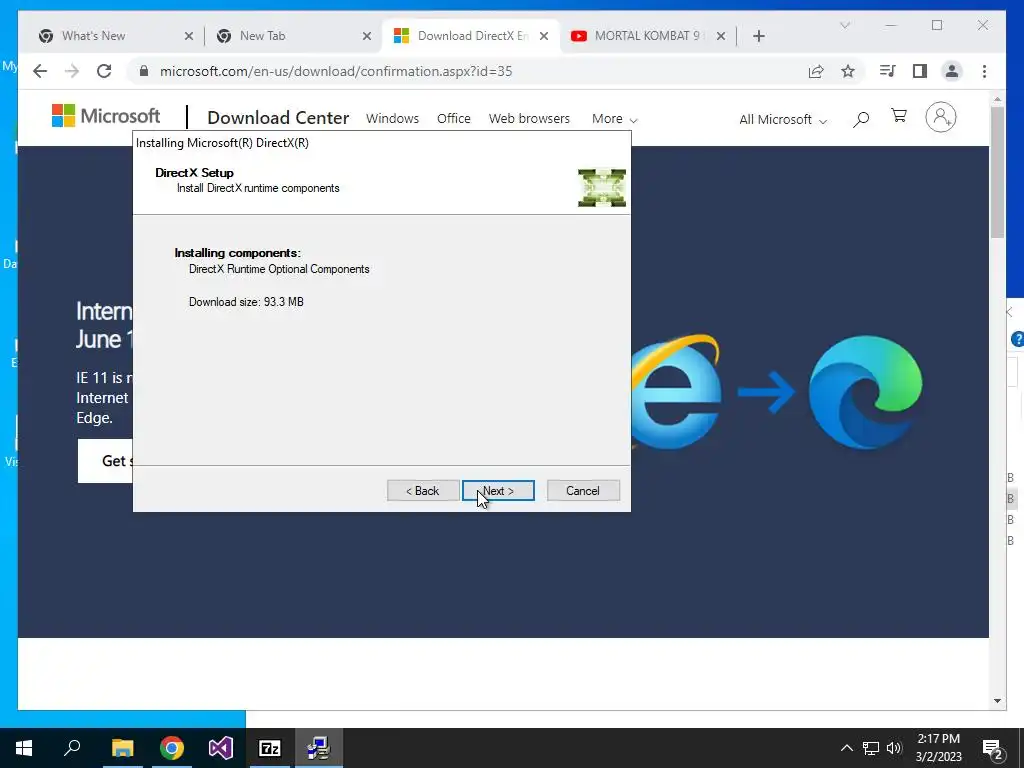Click the Internet Explorer logo
1024x768 pixels.
[x=677, y=392]
